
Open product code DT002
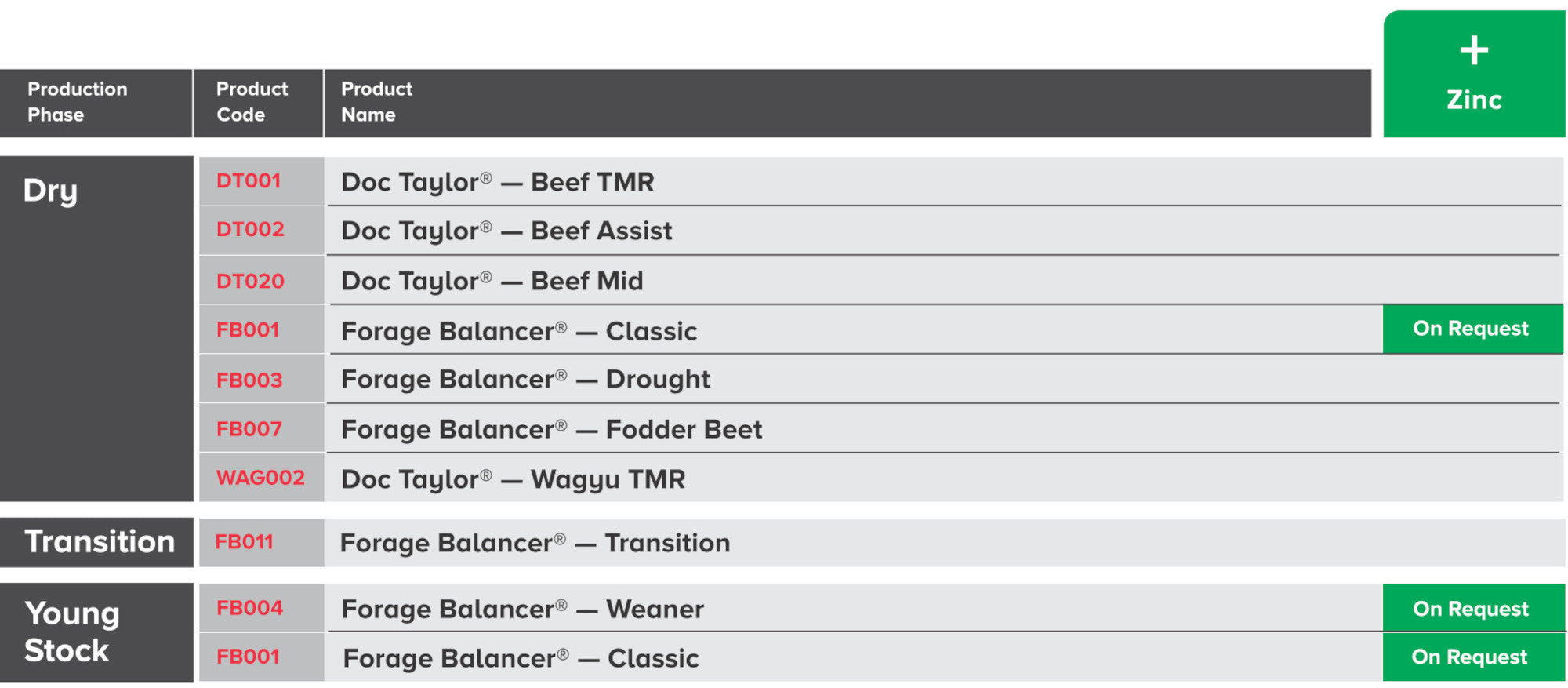point(250,230)
